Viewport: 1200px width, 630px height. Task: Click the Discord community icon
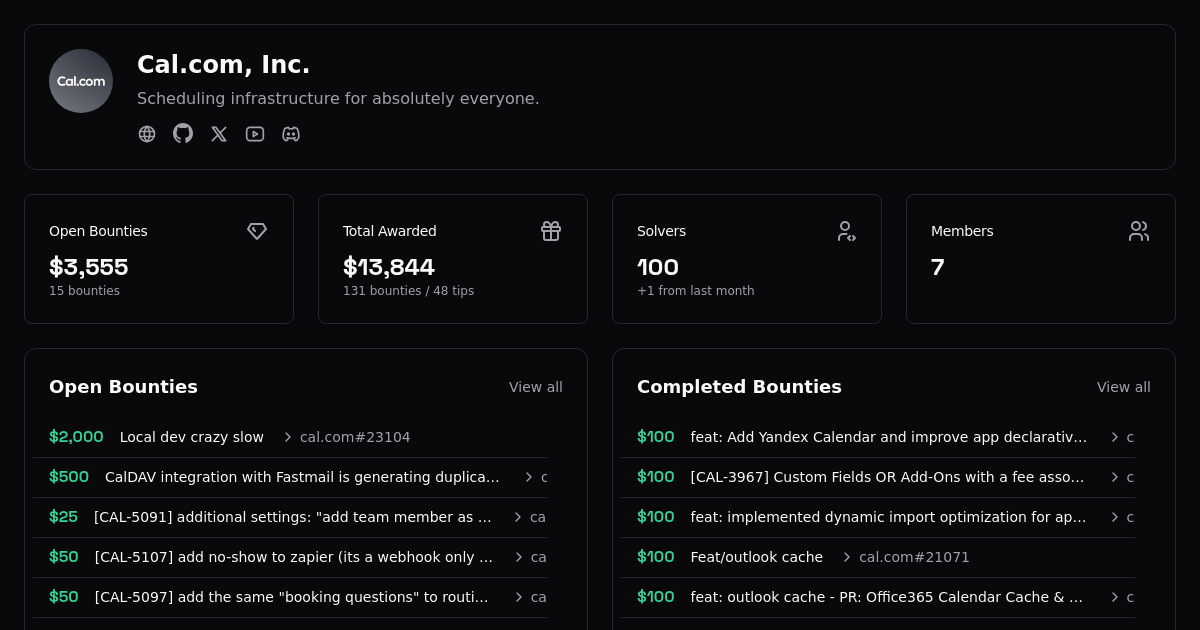click(291, 134)
